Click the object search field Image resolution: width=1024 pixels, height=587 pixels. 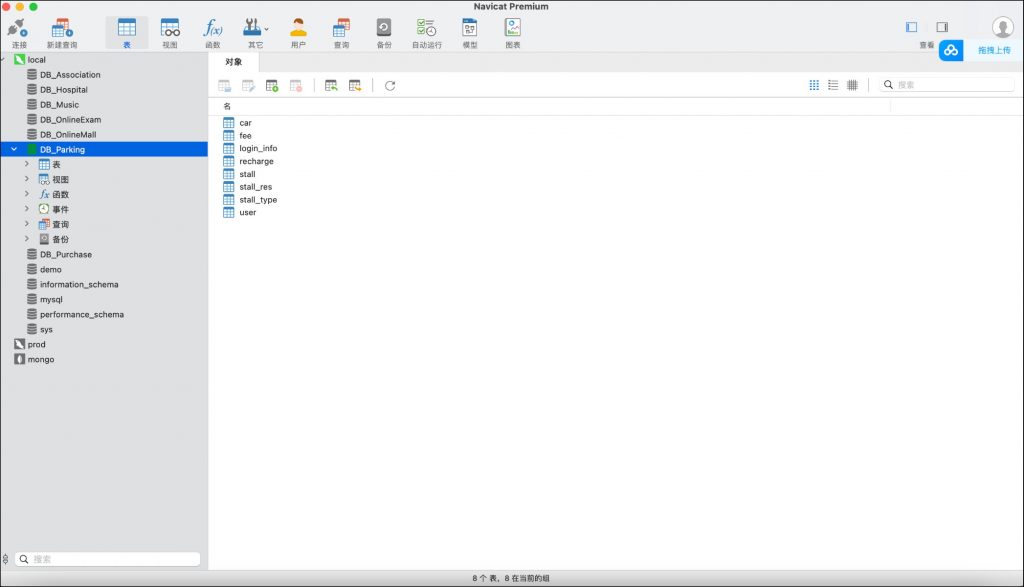click(x=952, y=86)
